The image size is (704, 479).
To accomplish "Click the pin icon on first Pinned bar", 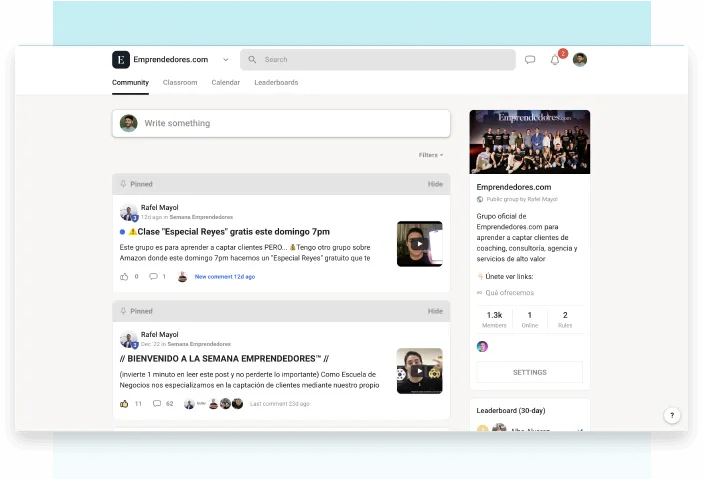I will coord(123,184).
